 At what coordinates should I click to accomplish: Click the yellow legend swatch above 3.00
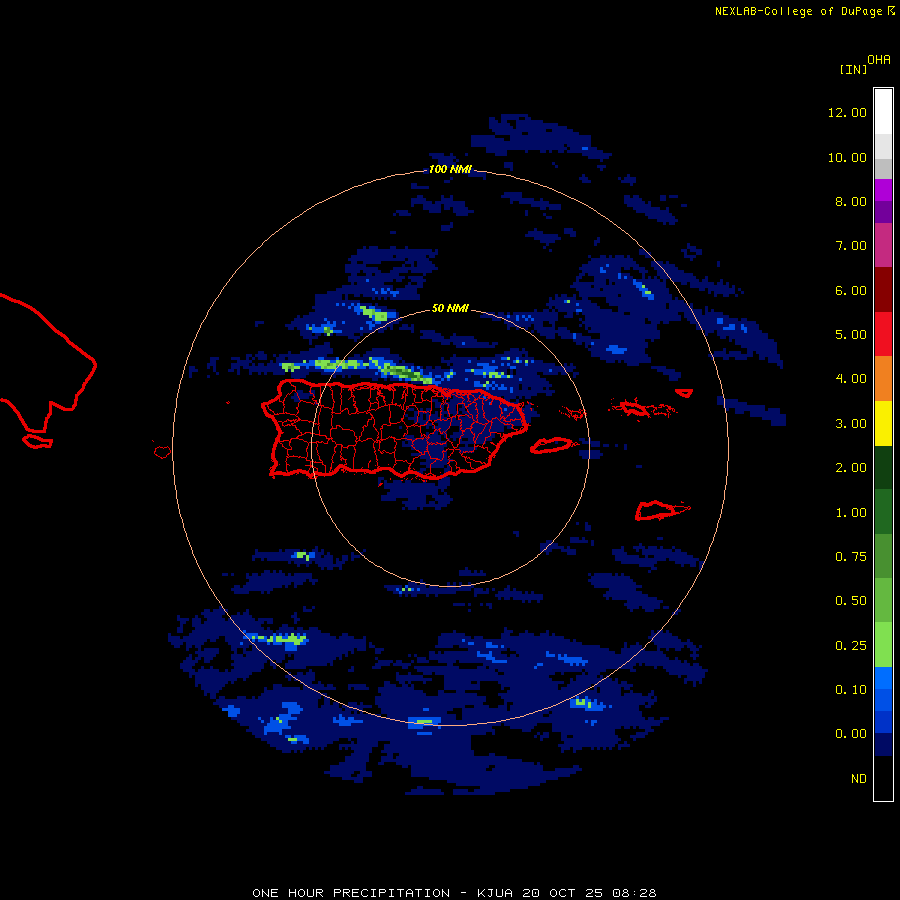883,423
